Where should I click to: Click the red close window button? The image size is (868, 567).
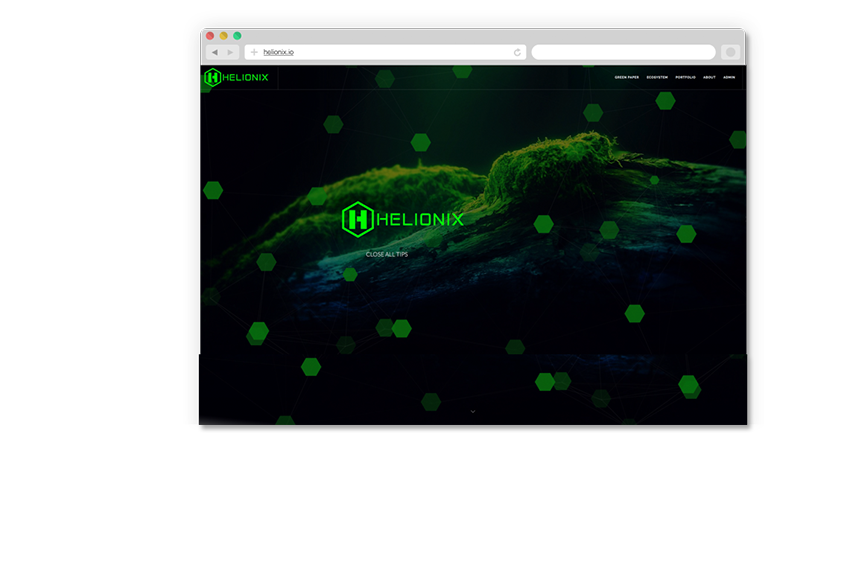coord(210,36)
